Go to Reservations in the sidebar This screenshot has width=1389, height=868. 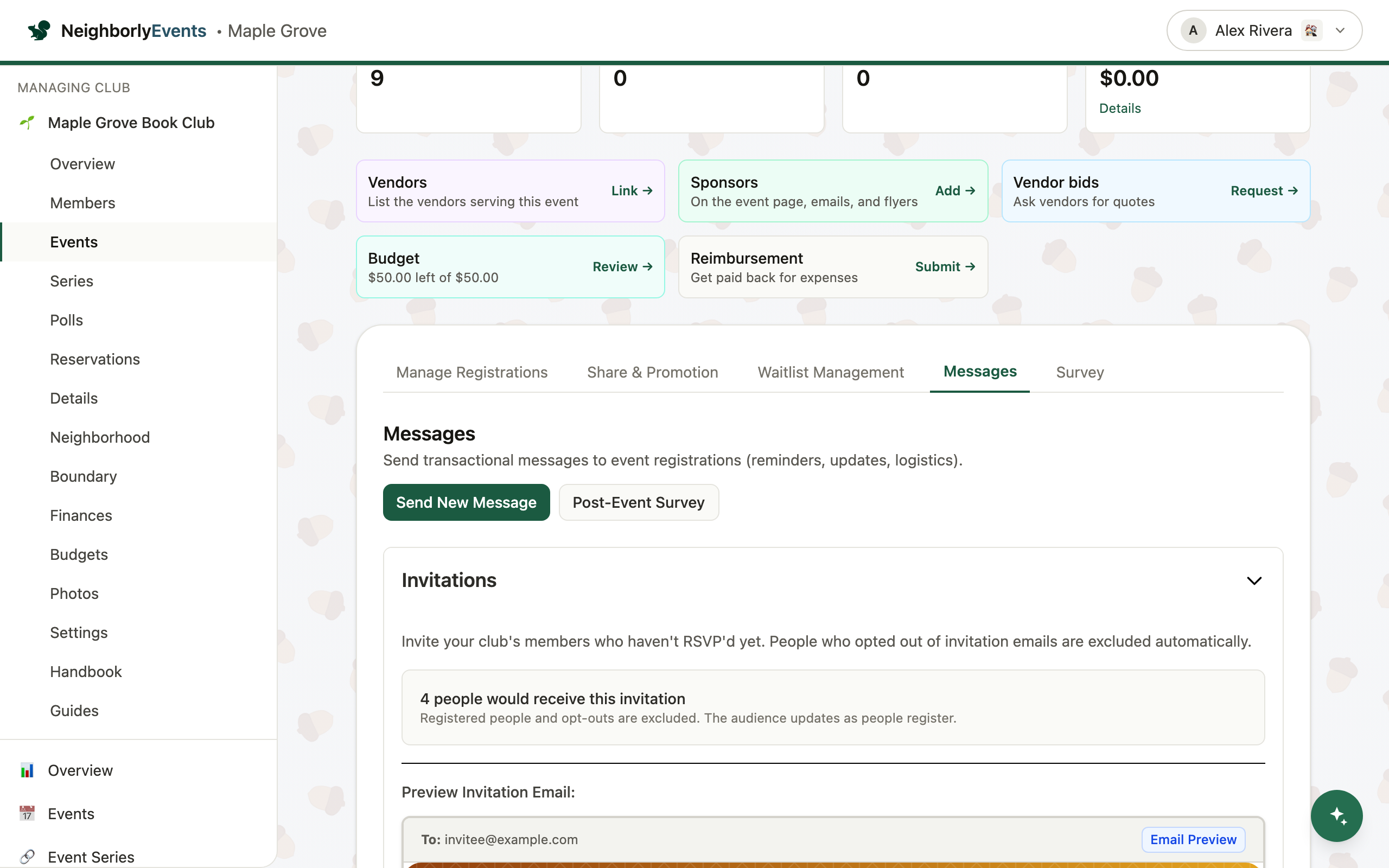coord(138,359)
